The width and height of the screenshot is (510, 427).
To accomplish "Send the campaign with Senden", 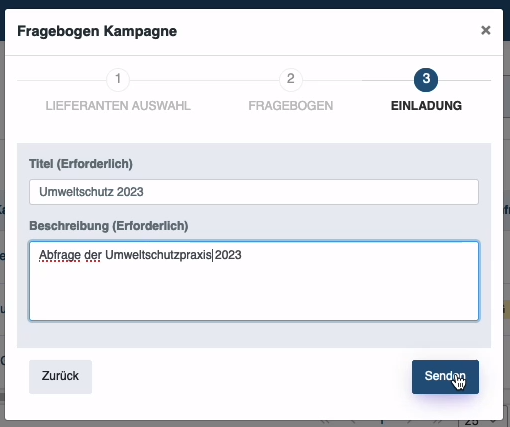I will point(445,377).
